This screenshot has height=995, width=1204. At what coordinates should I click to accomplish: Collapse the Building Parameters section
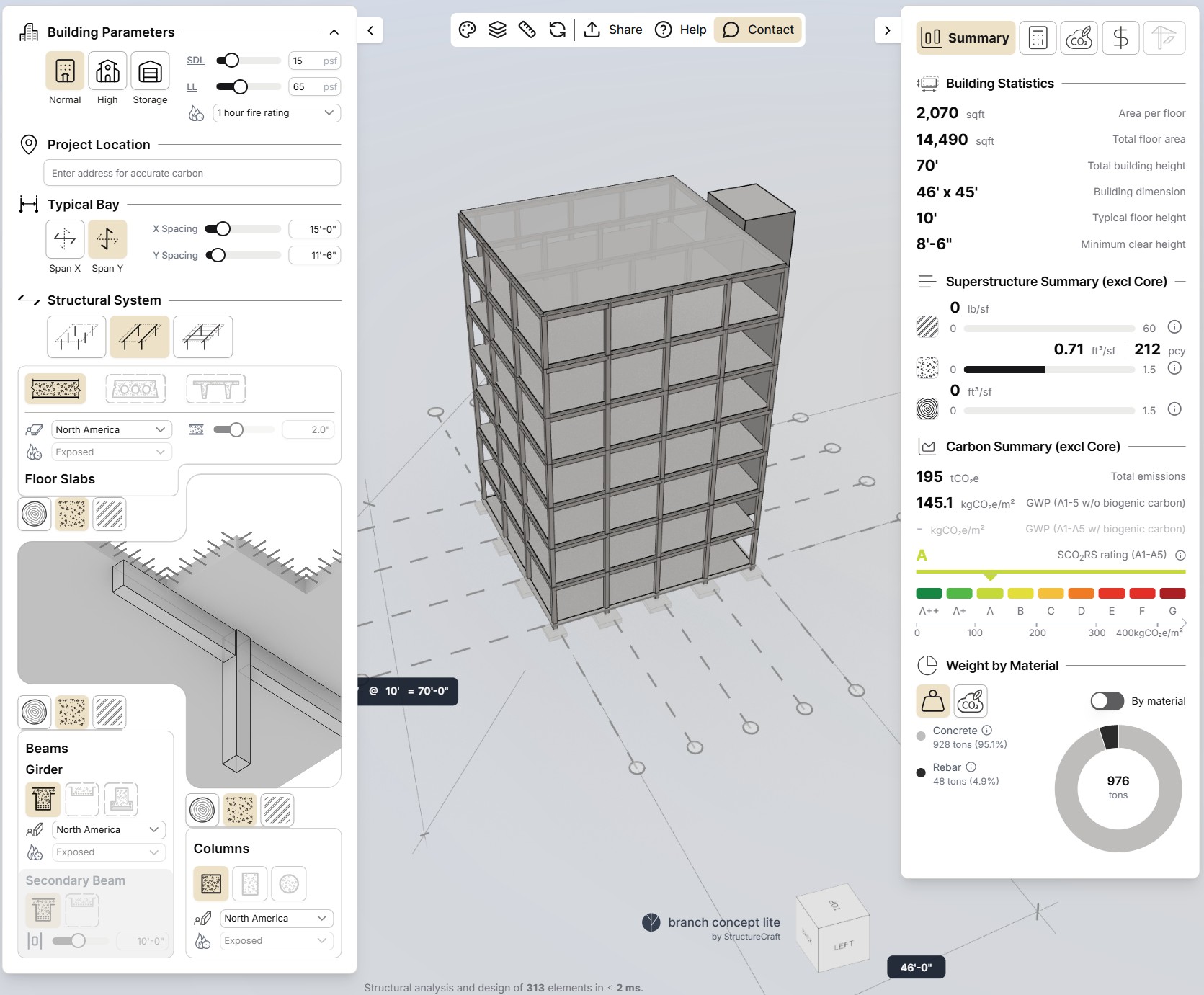[334, 32]
